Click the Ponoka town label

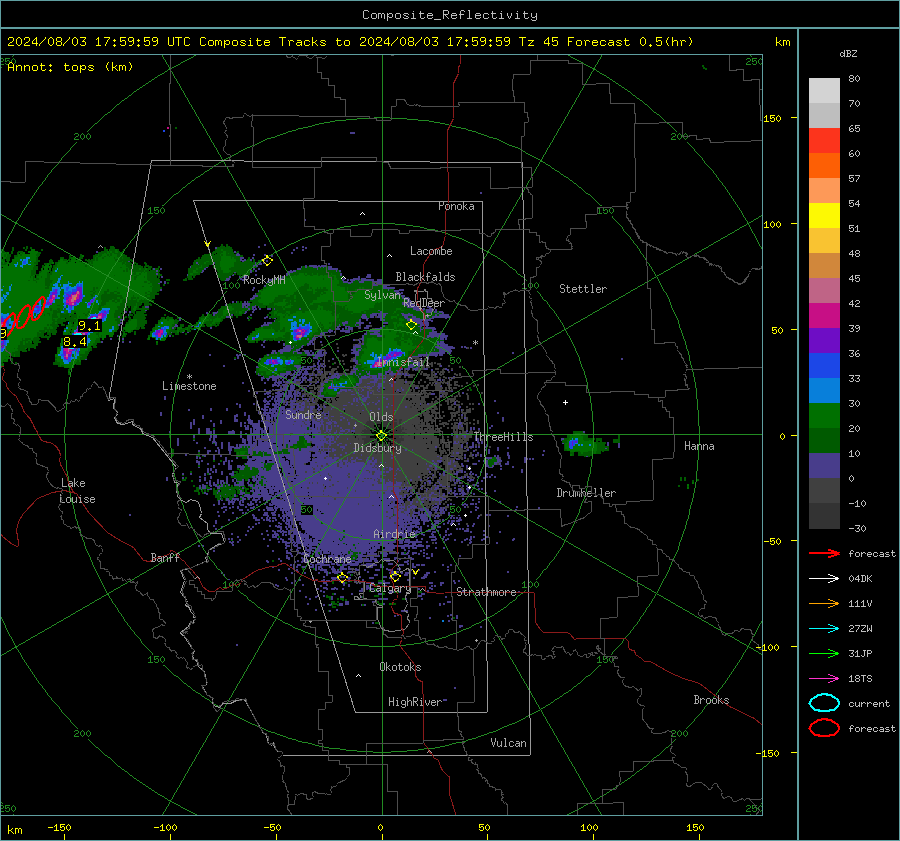456,206
